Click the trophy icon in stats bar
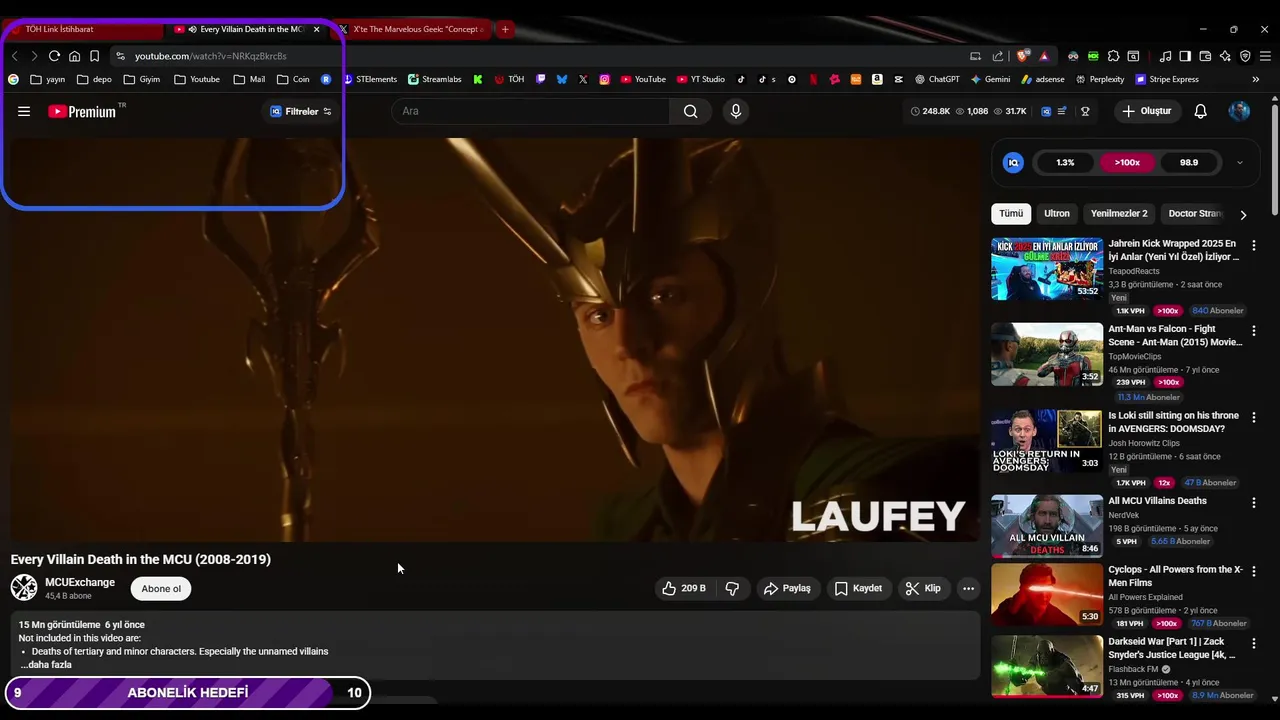1280x720 pixels. click(x=1085, y=111)
